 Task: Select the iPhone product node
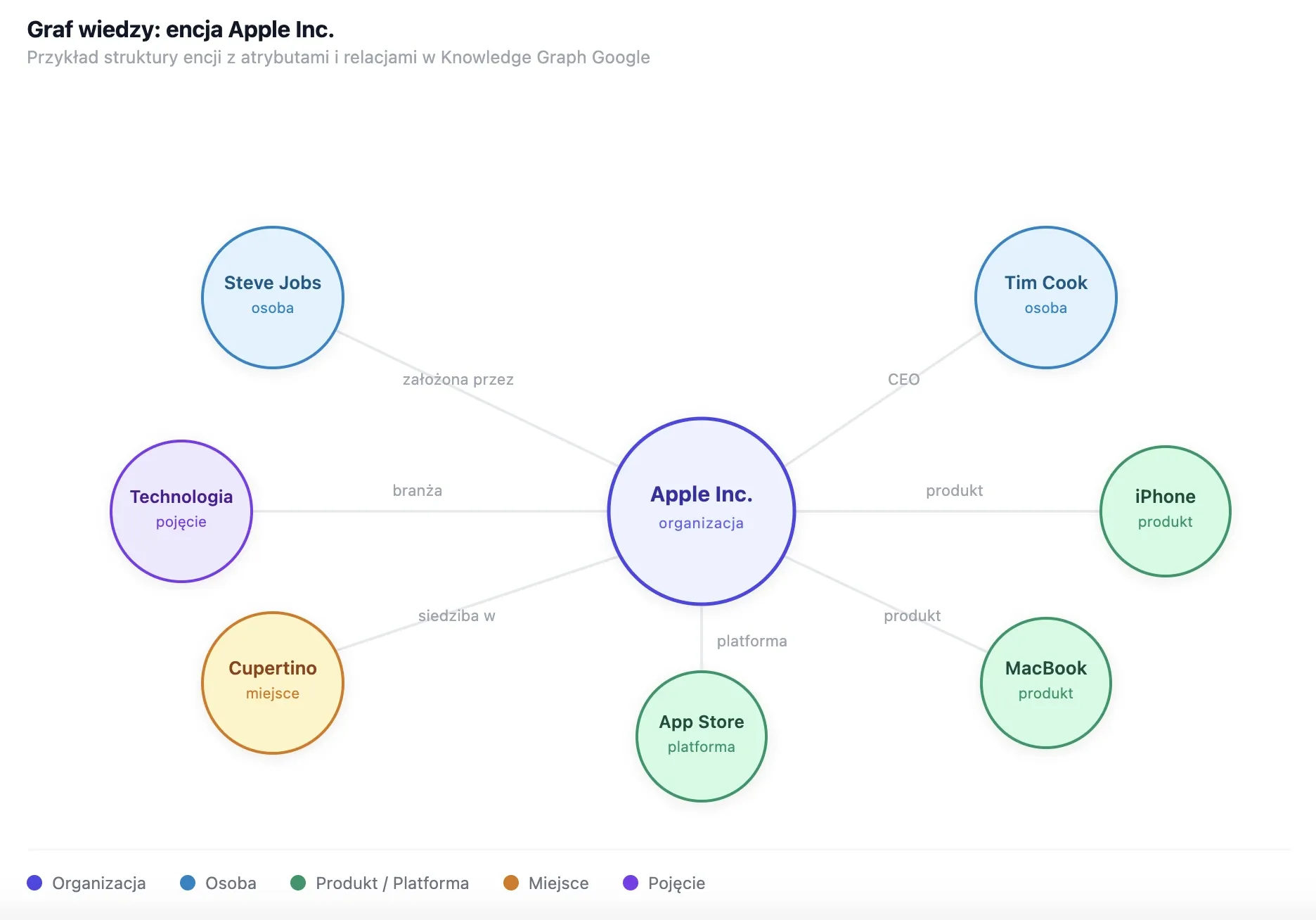coord(1166,511)
